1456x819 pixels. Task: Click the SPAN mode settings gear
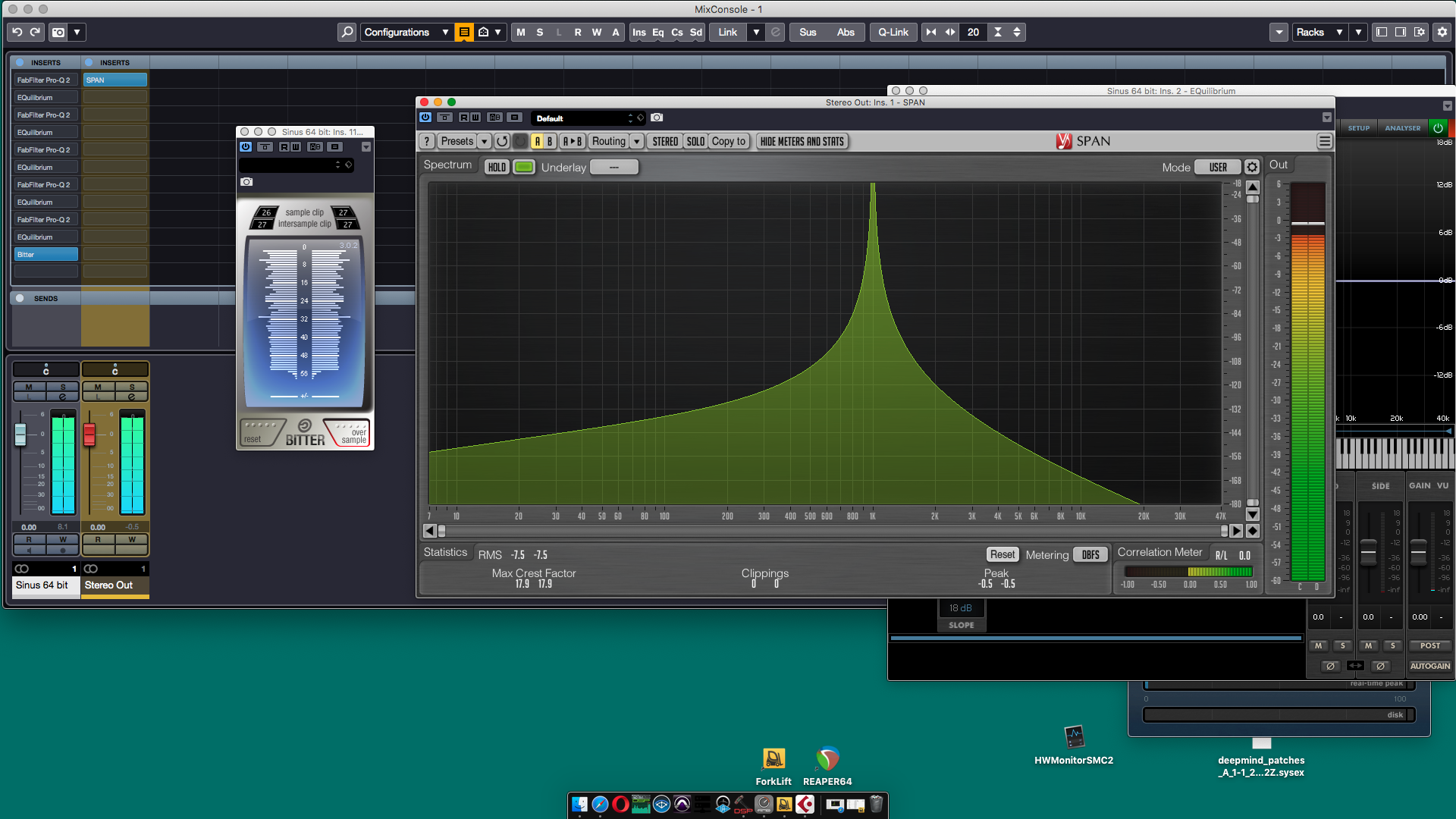point(1252,167)
